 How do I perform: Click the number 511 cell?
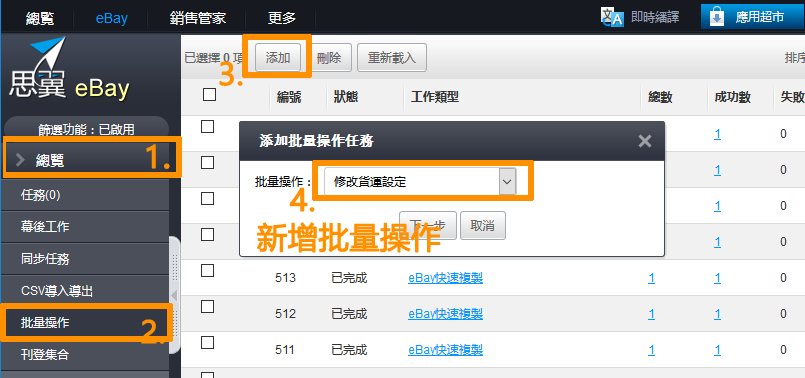[x=285, y=350]
